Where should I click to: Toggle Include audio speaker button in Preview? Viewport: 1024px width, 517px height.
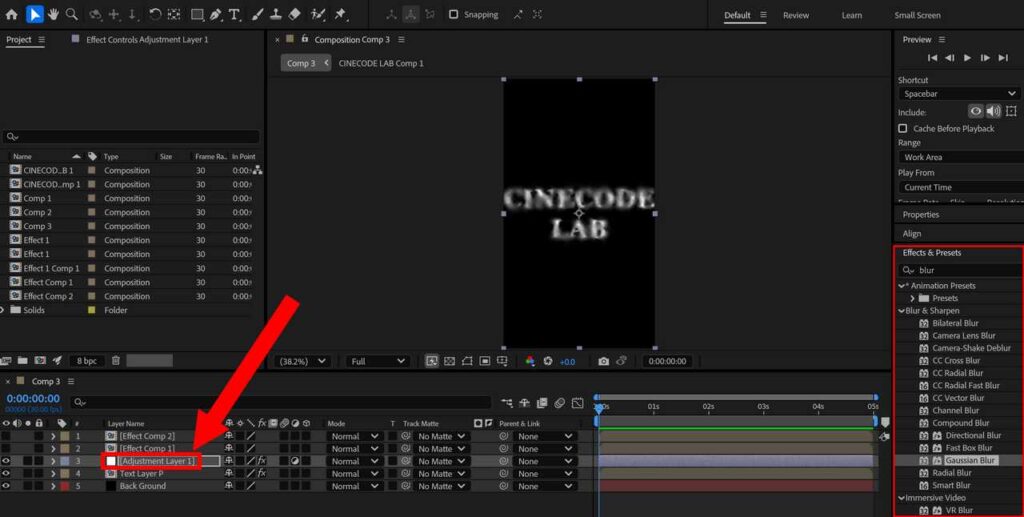pyautogui.click(x=993, y=112)
